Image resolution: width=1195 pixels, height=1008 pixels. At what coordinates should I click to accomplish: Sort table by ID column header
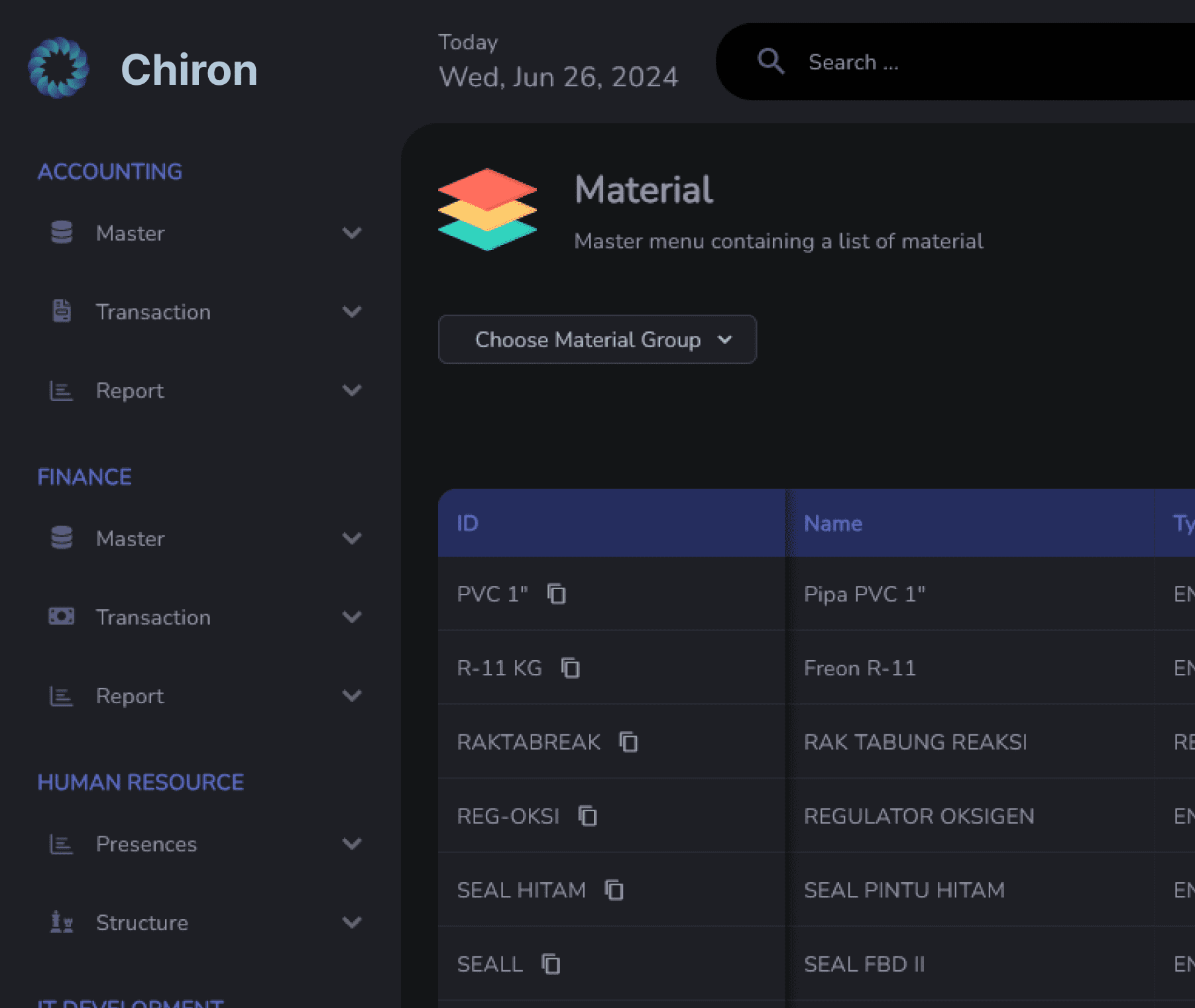(x=468, y=524)
